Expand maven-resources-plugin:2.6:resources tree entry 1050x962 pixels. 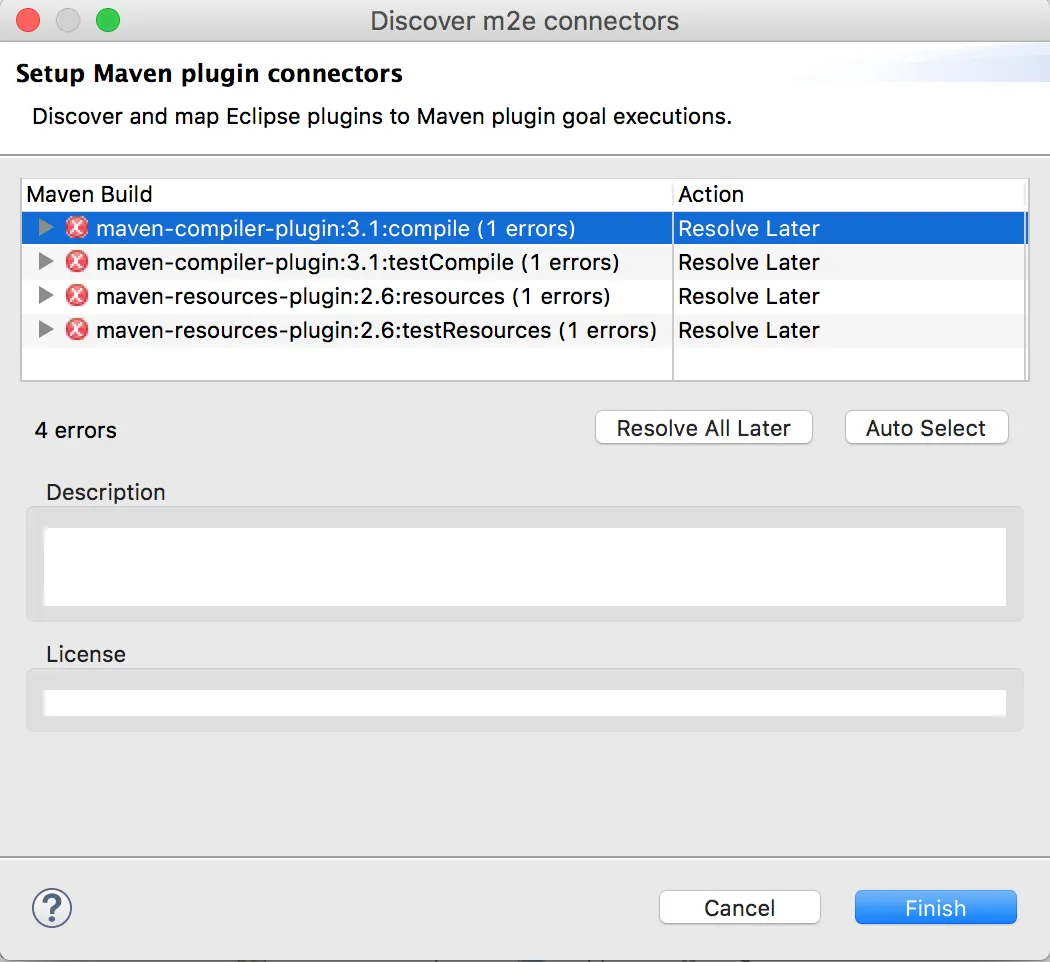[x=45, y=296]
